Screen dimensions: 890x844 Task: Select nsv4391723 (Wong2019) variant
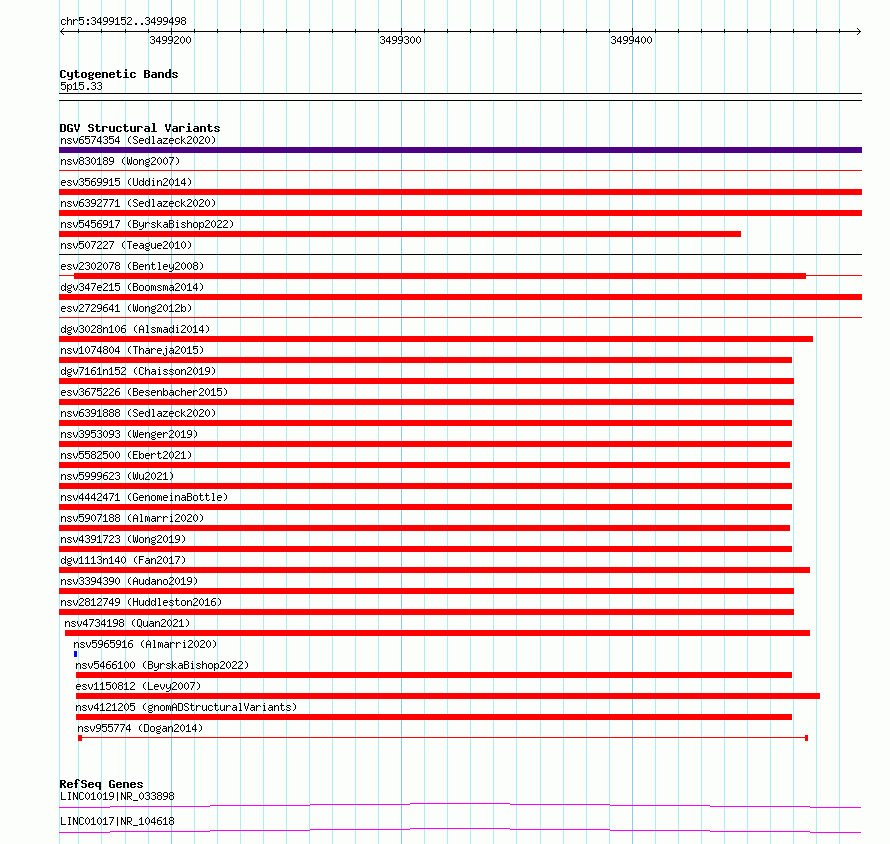click(x=123, y=539)
